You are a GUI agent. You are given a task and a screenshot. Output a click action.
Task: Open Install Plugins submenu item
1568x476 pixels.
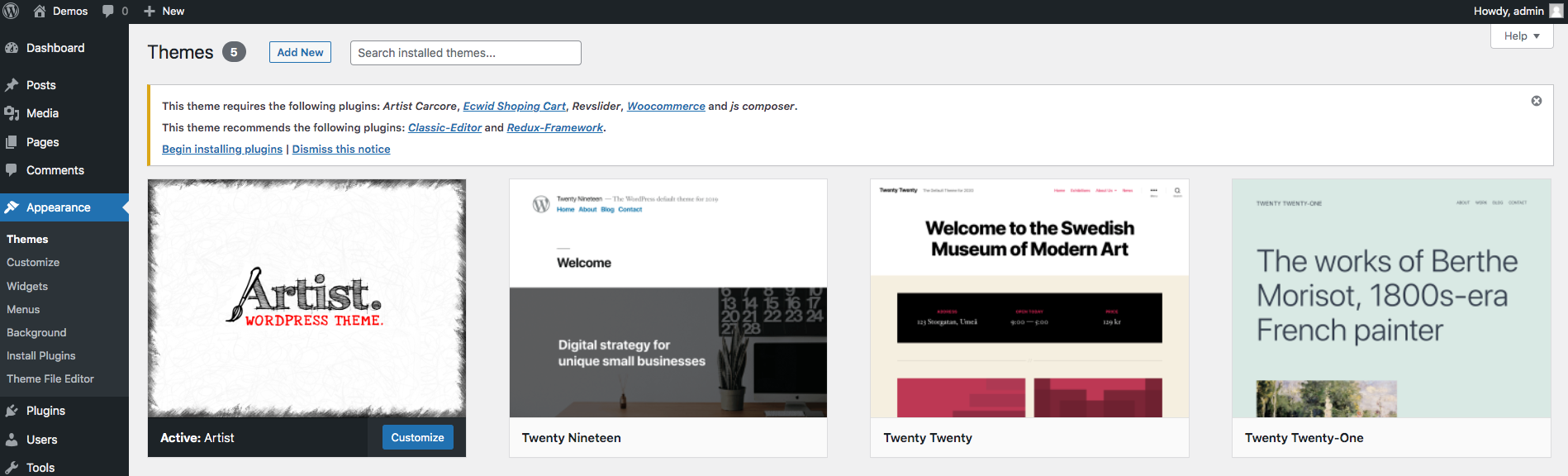41,355
